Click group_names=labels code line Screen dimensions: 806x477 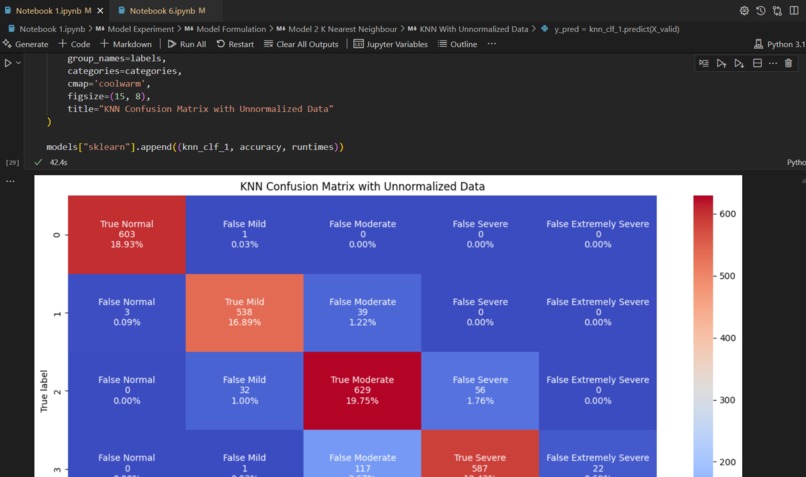117,58
